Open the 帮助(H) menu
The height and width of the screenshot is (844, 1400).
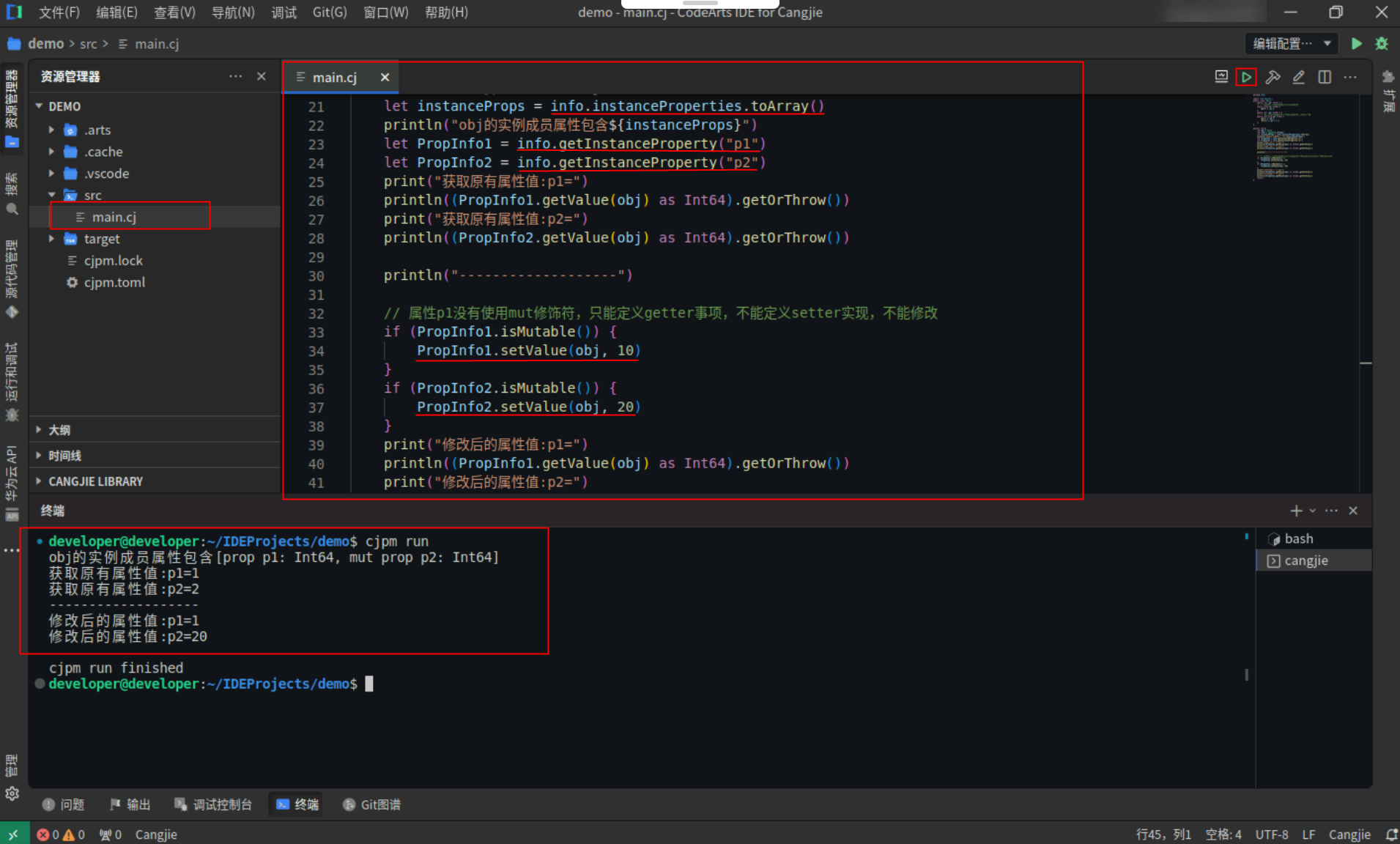pyautogui.click(x=446, y=12)
